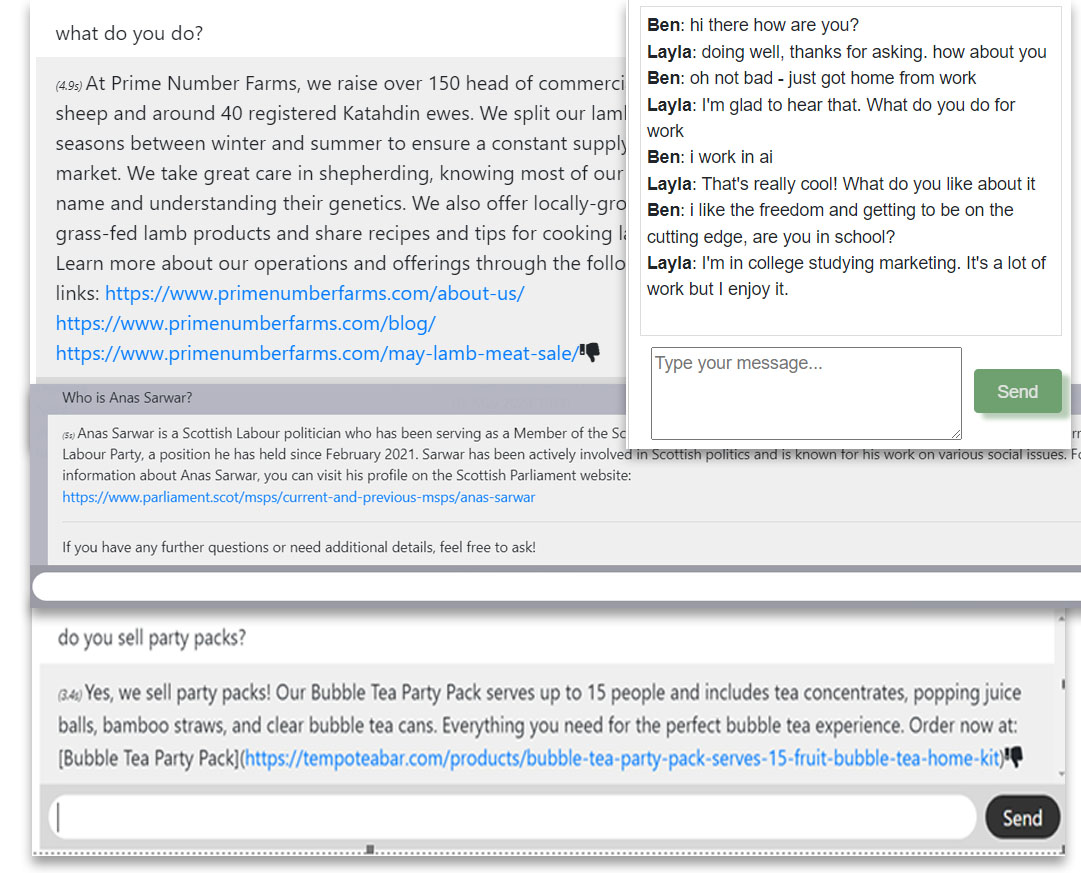Click Layla's college studying marketing message

pyautogui.click(x=845, y=276)
